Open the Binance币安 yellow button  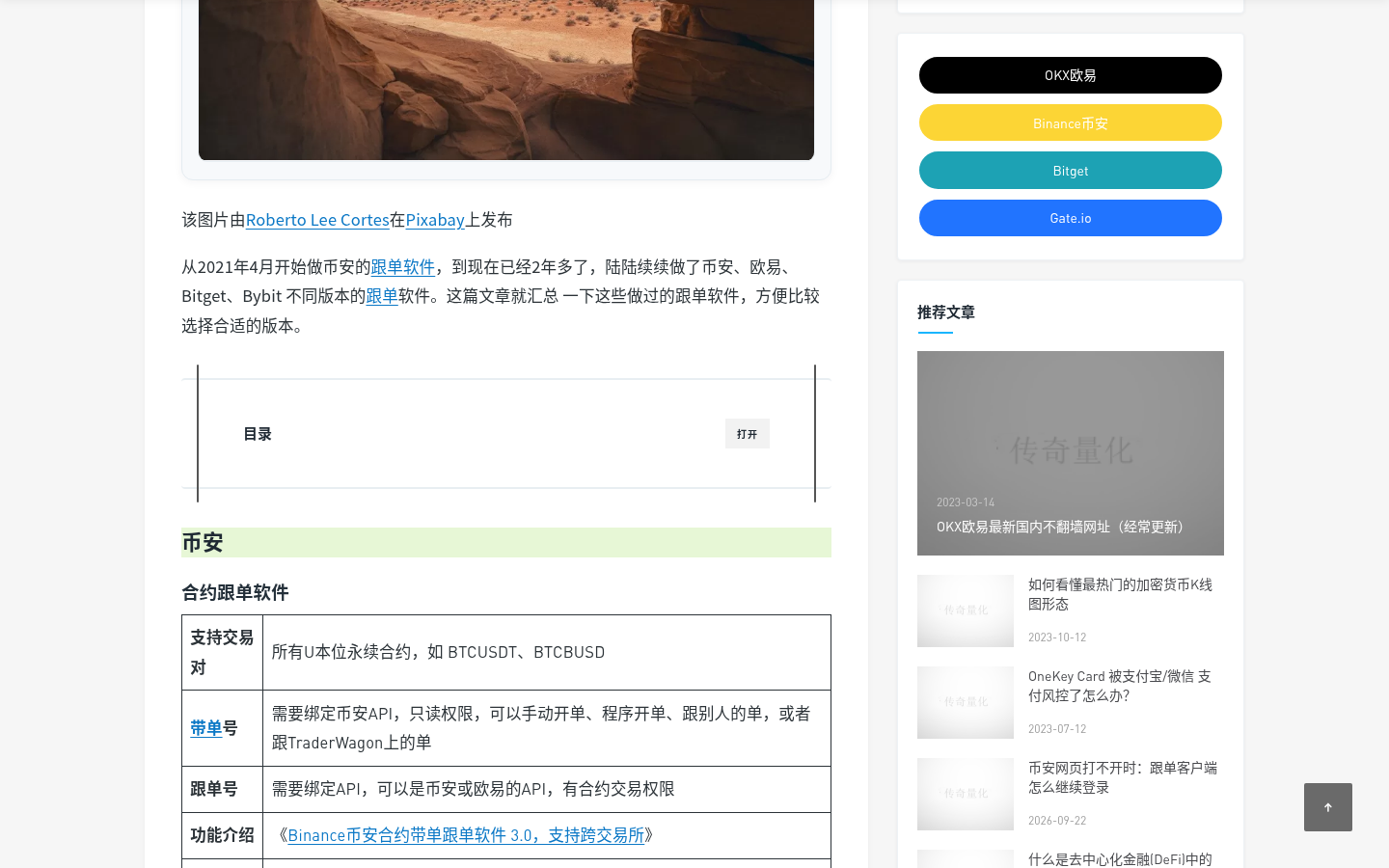point(1070,122)
